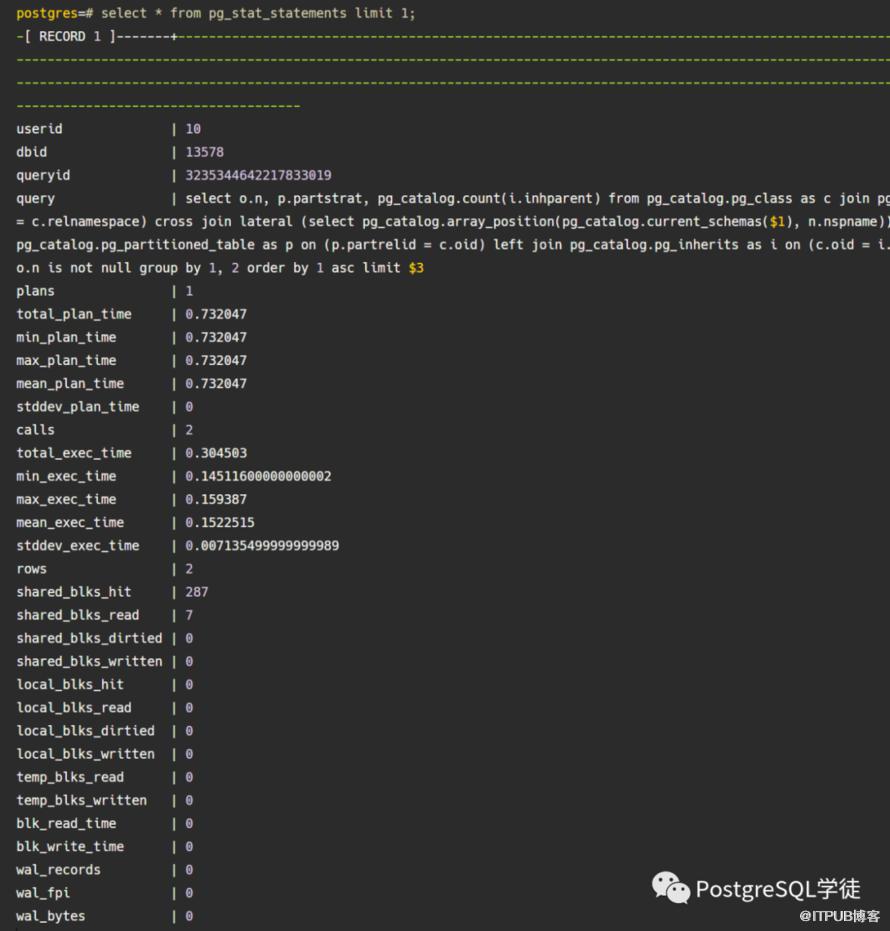Image resolution: width=890 pixels, height=931 pixels.
Task: Select the queryid value 3235344642217833019
Action: (x=258, y=175)
